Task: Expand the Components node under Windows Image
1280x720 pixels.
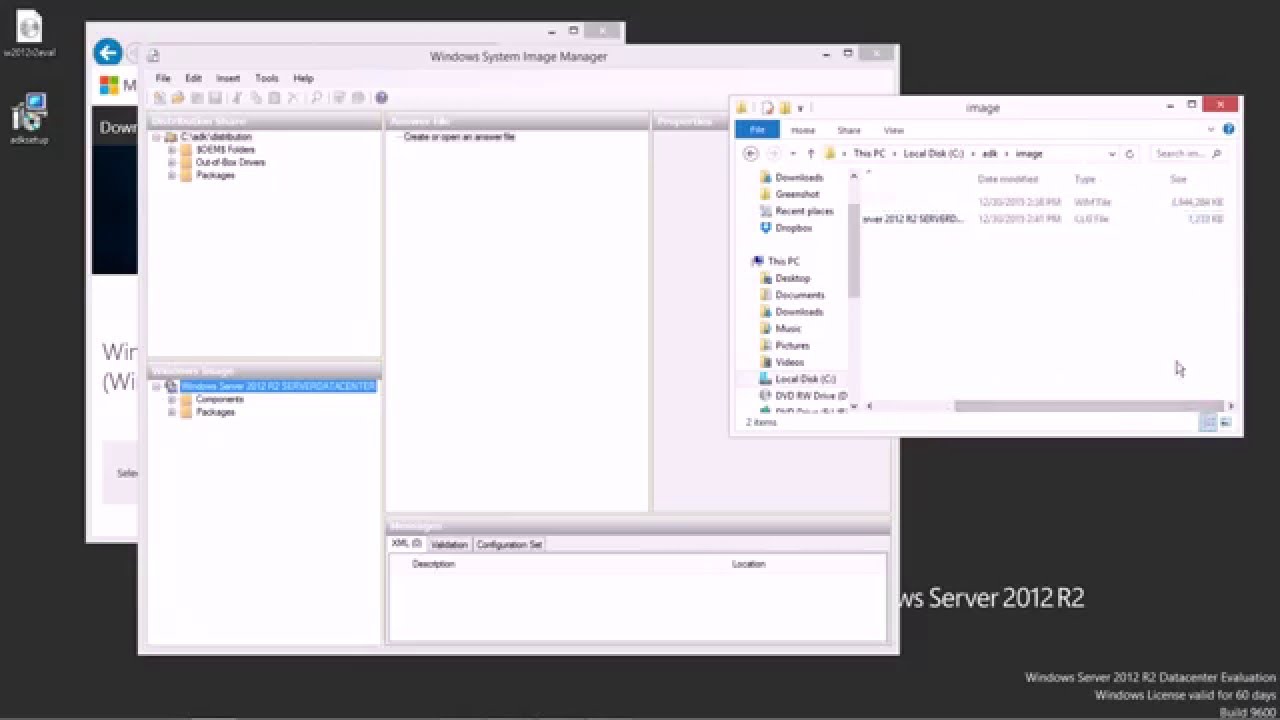Action: (172, 399)
